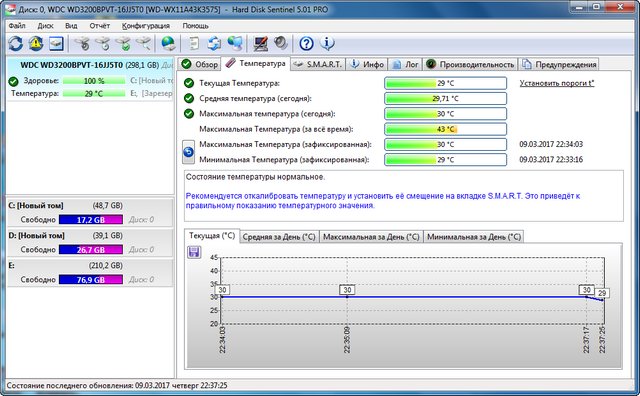Select the D: [Новый том] partition
Screen dimensions: 640x396
click(90, 242)
